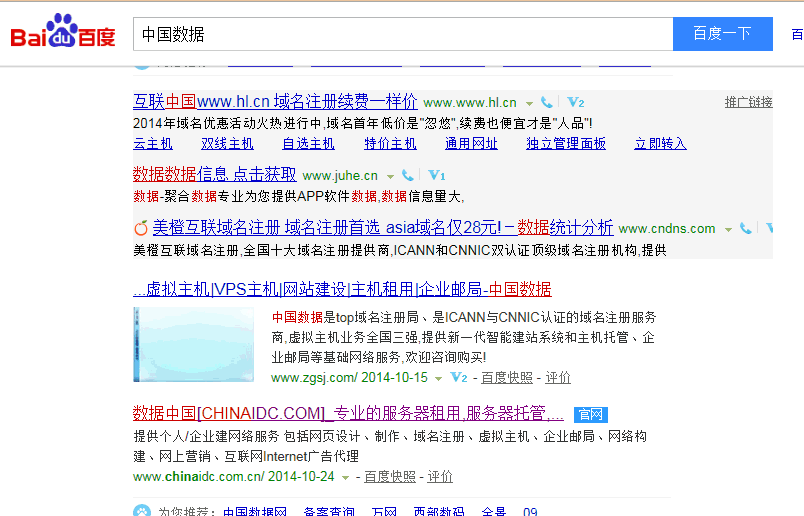Click the search box containing 中国数据
The height and width of the screenshot is (516, 804).
pyautogui.click(x=402, y=34)
